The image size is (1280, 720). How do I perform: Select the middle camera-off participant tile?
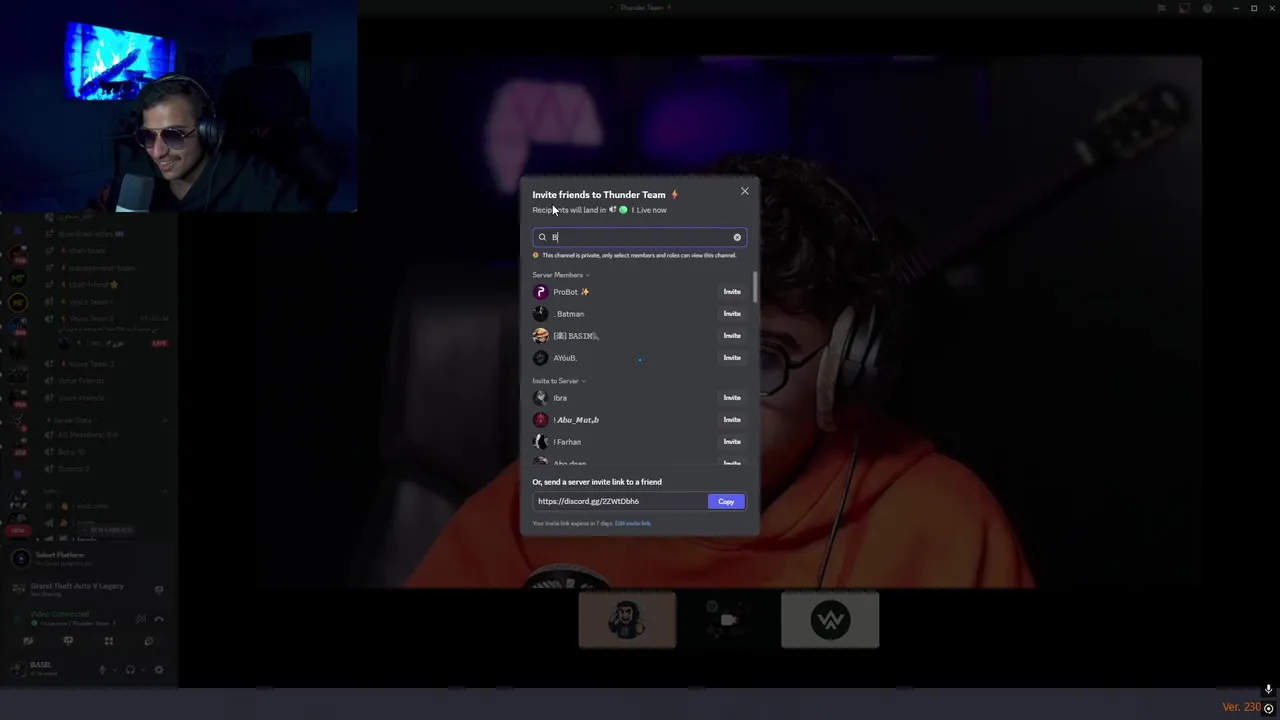728,620
